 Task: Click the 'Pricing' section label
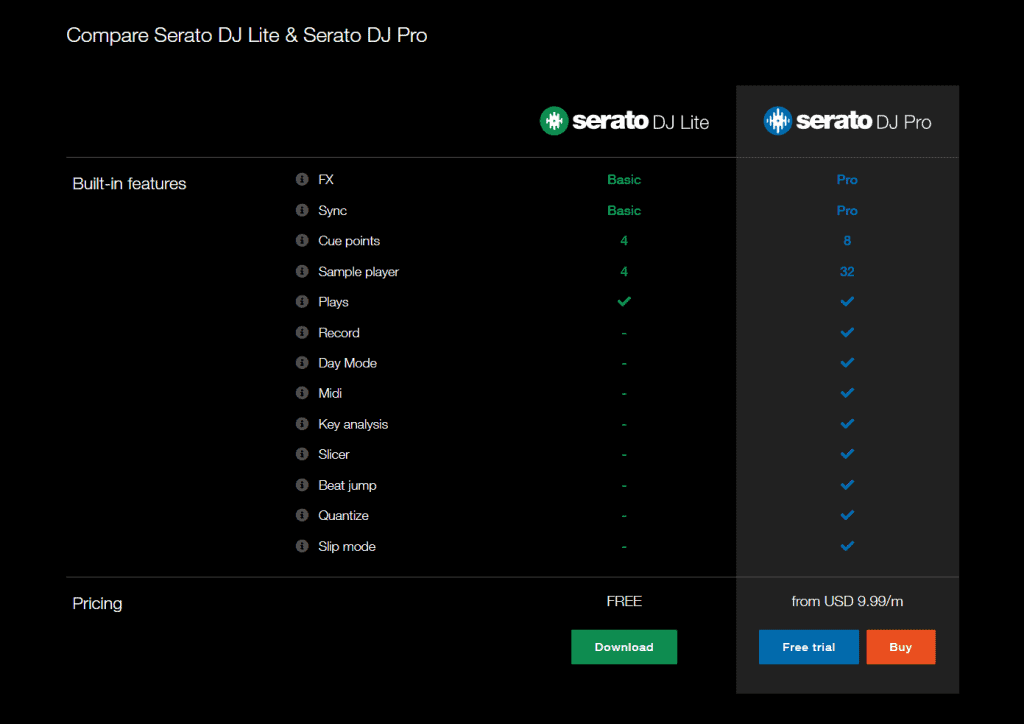97,603
